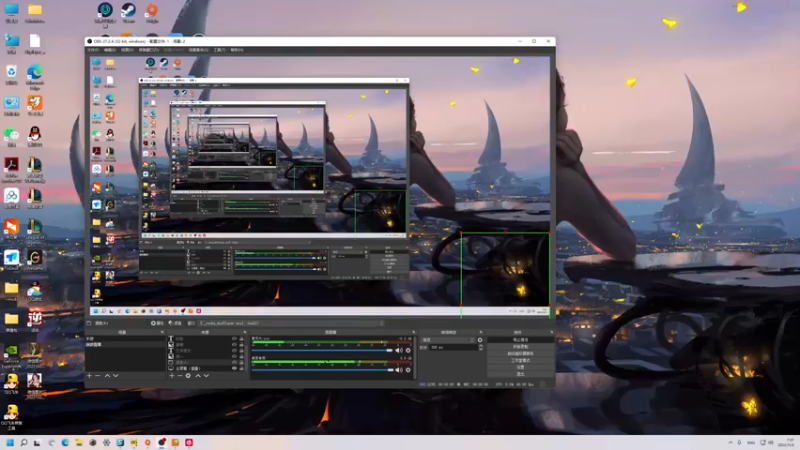800x450 pixels.
Task: Expand the window selection dropdown in source toolbar
Action: point(291,323)
